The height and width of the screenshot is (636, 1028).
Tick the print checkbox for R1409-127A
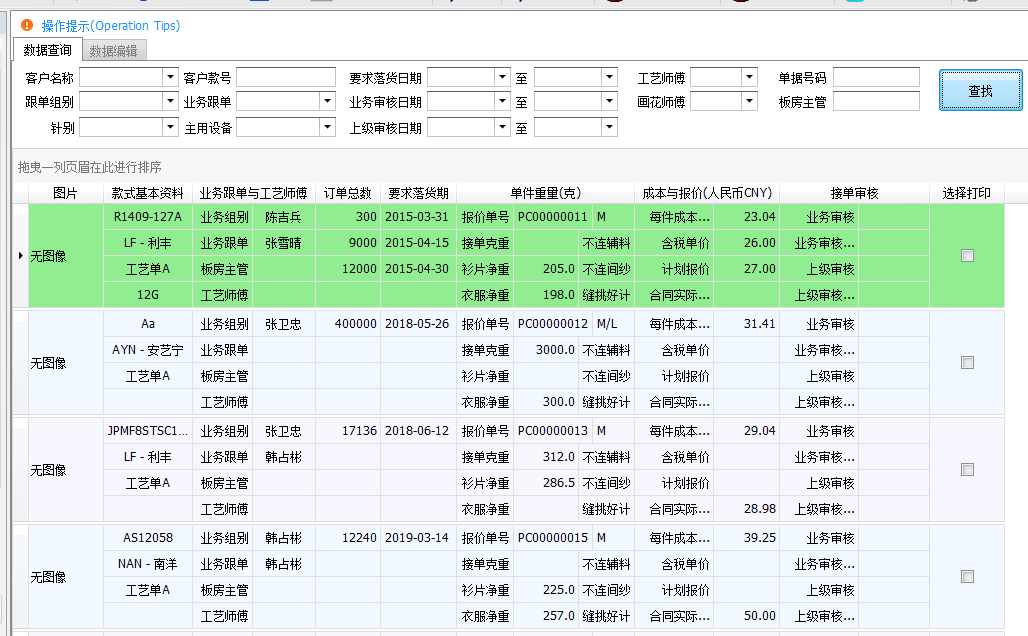click(x=967, y=256)
